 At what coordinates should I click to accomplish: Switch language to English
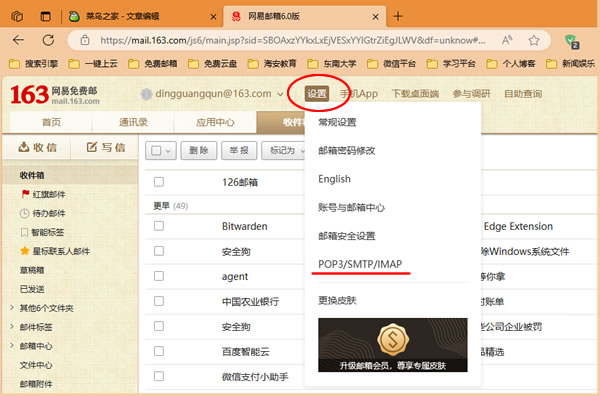click(x=334, y=179)
